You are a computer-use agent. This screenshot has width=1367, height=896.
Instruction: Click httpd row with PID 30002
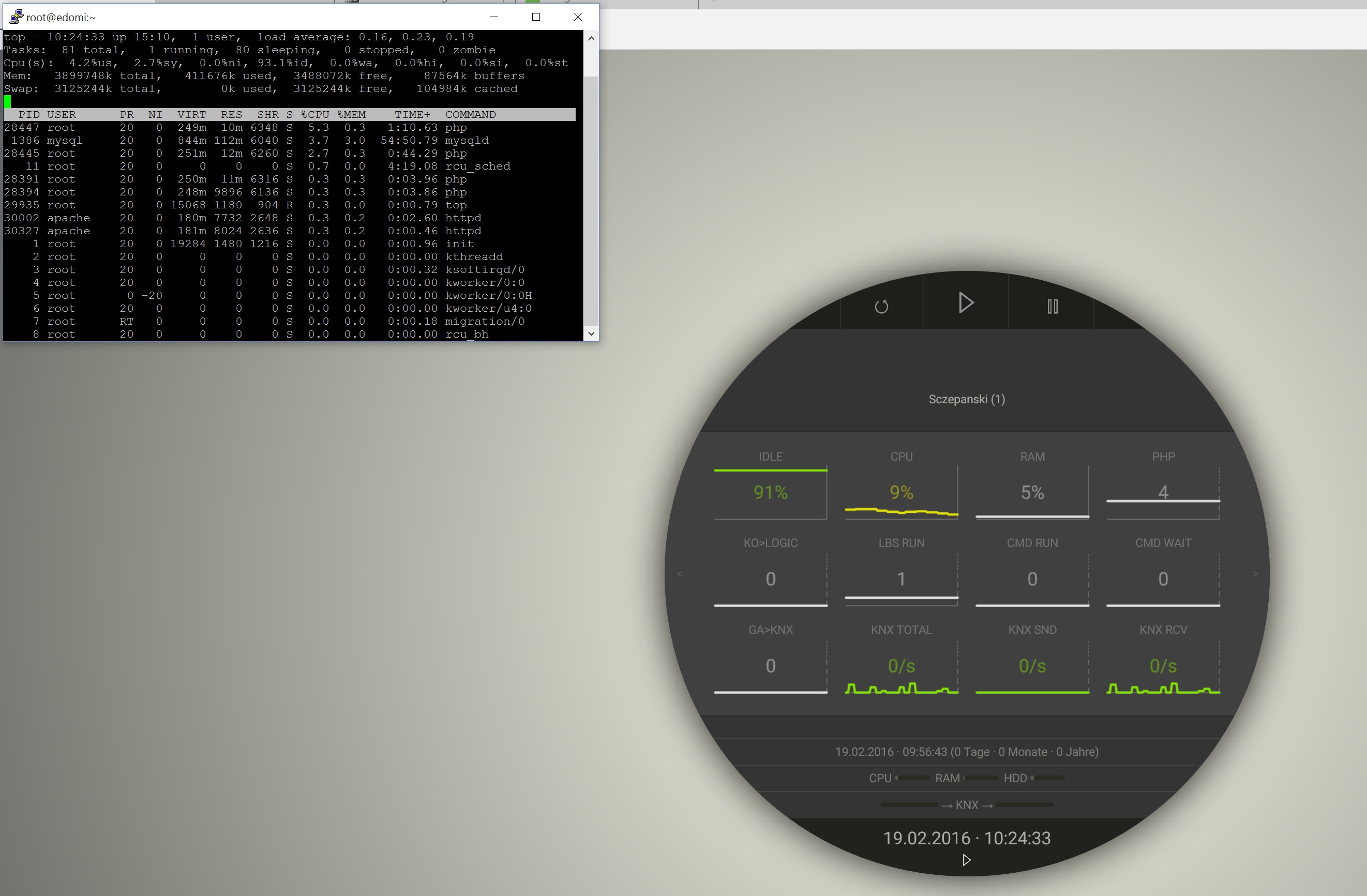pos(290,218)
